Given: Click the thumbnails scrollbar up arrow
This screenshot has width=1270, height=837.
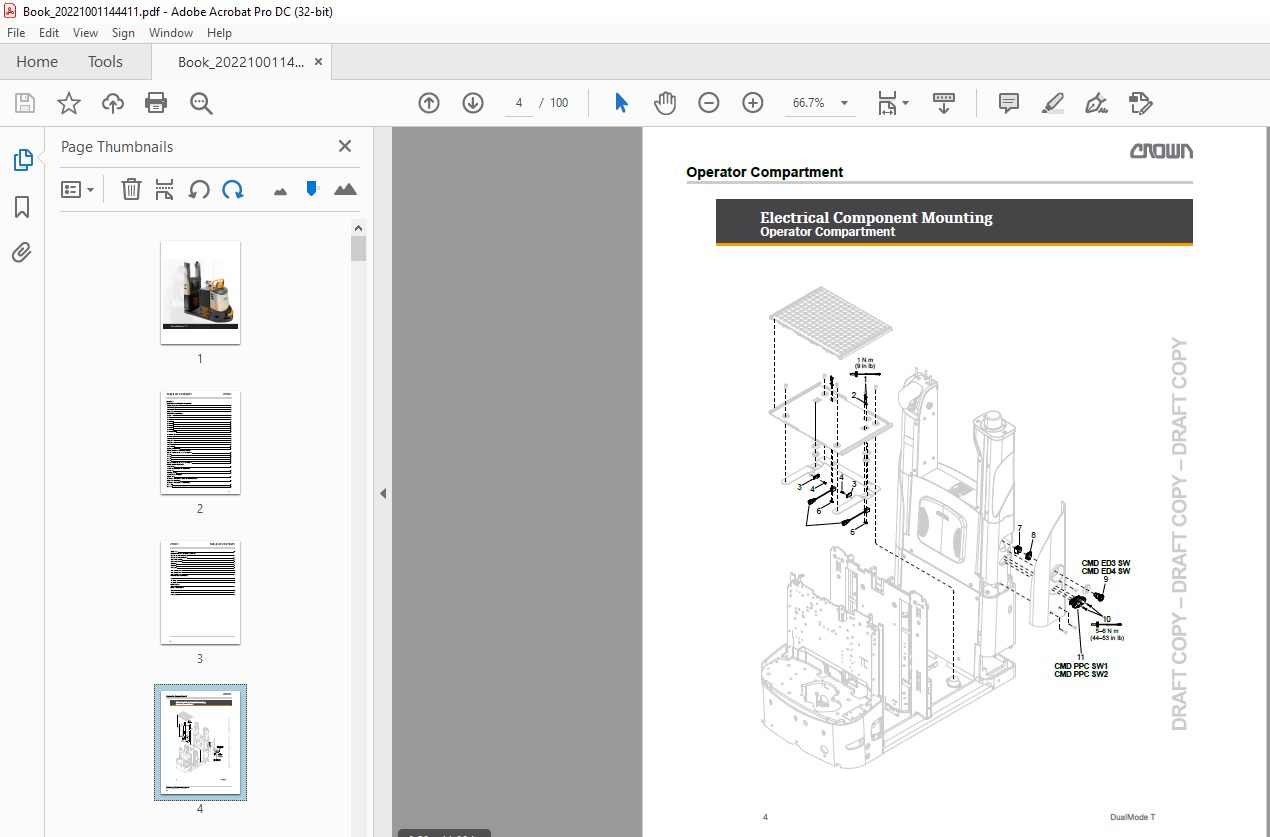Looking at the screenshot, I should pos(358,228).
